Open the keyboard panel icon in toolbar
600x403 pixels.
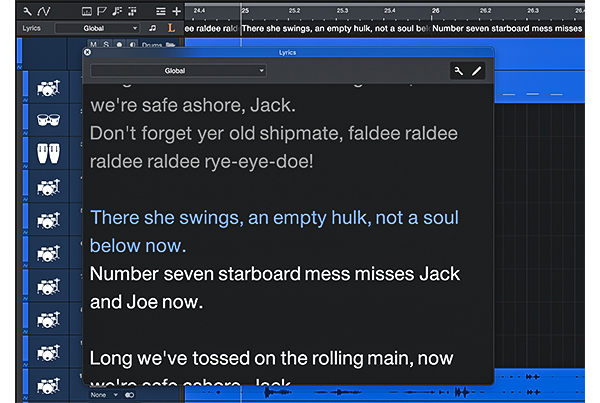click(x=87, y=11)
